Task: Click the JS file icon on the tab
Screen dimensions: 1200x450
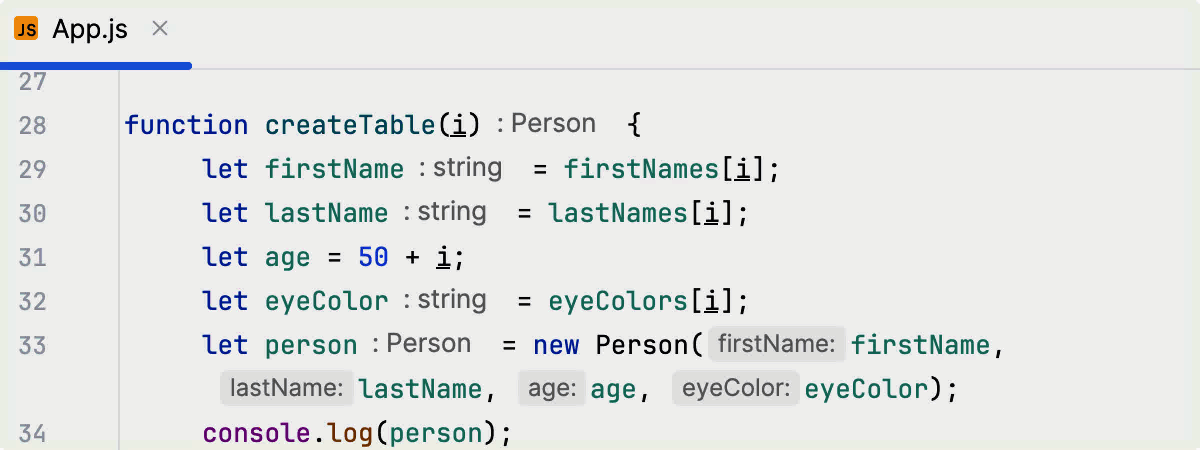Action: 27,30
